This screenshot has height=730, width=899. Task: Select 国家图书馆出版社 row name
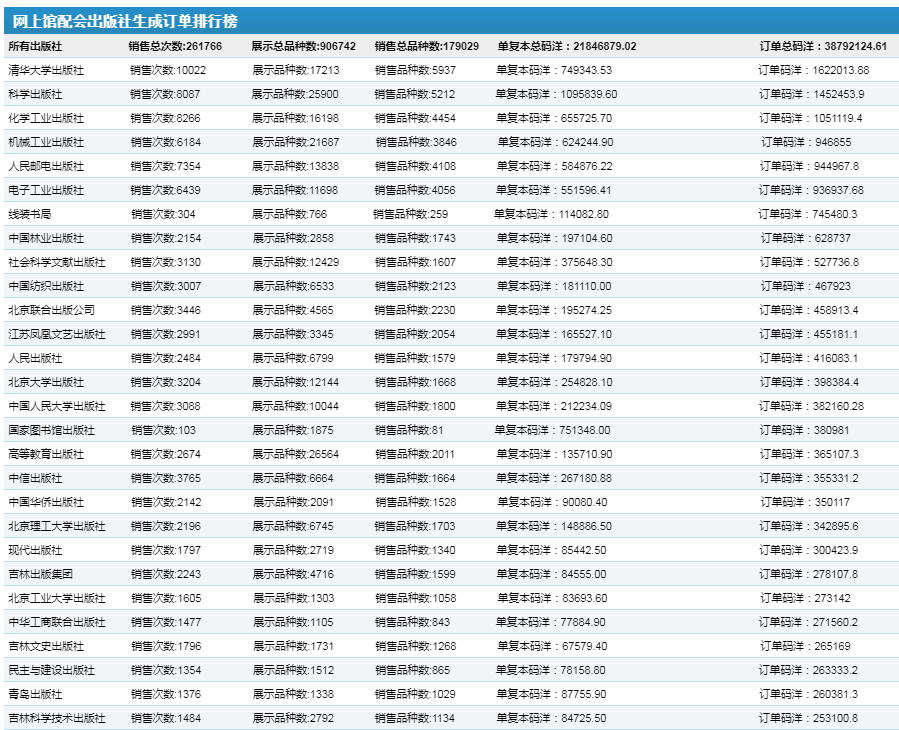(x=52, y=430)
